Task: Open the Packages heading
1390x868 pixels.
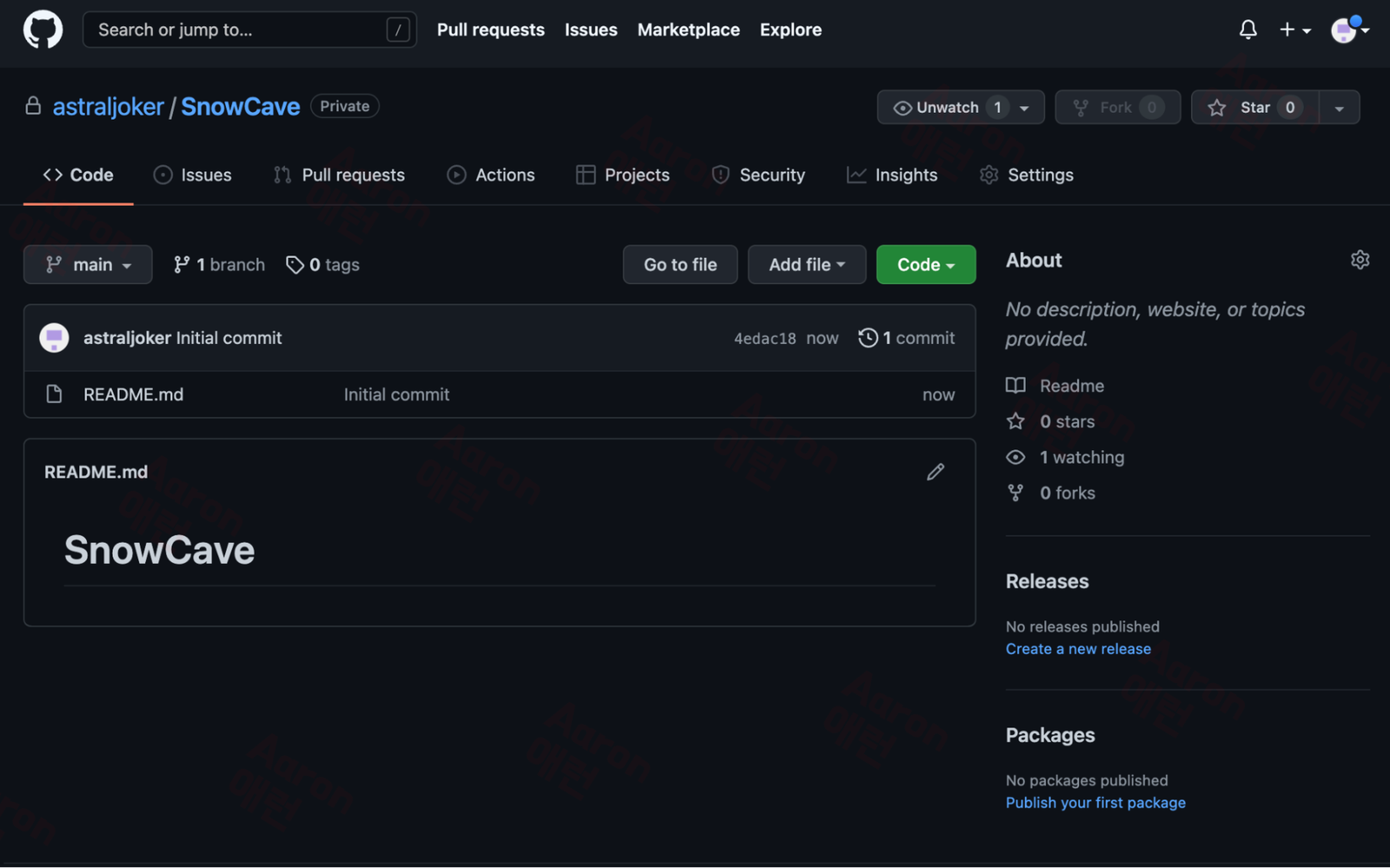Action: (x=1050, y=735)
